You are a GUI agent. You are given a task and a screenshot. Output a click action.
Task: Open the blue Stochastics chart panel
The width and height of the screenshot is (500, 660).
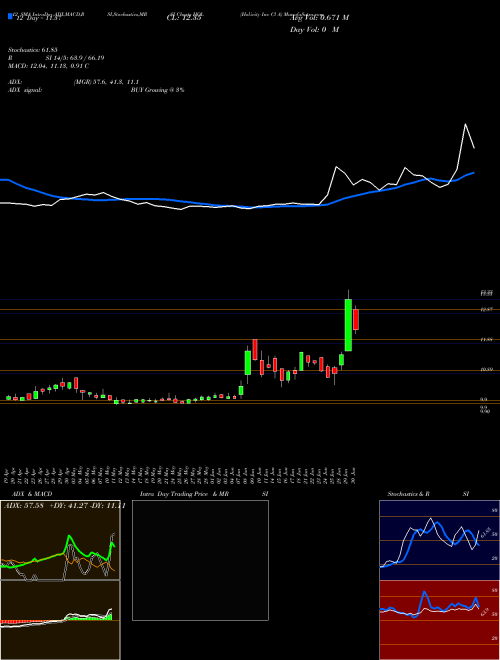click(x=439, y=540)
